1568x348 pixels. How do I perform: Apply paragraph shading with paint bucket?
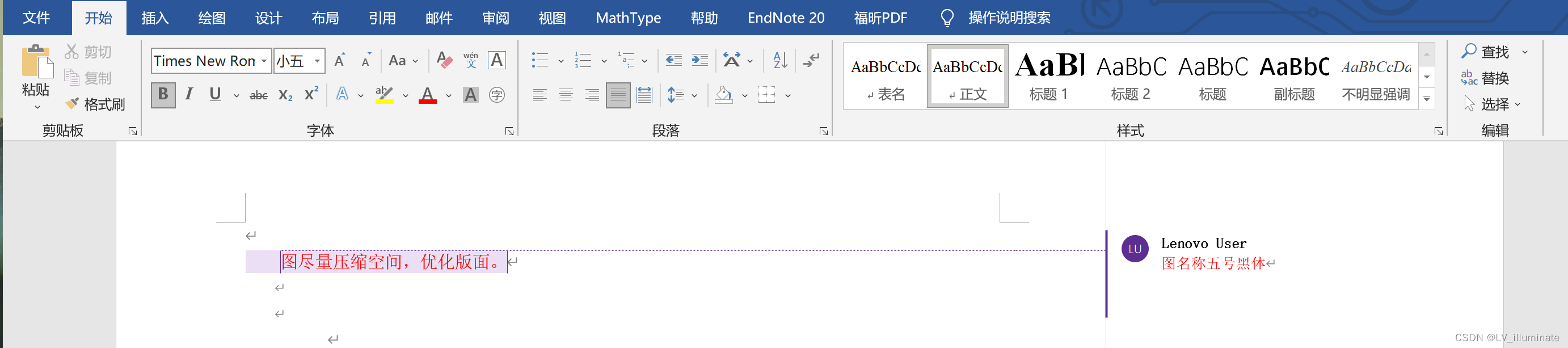pyautogui.click(x=724, y=95)
